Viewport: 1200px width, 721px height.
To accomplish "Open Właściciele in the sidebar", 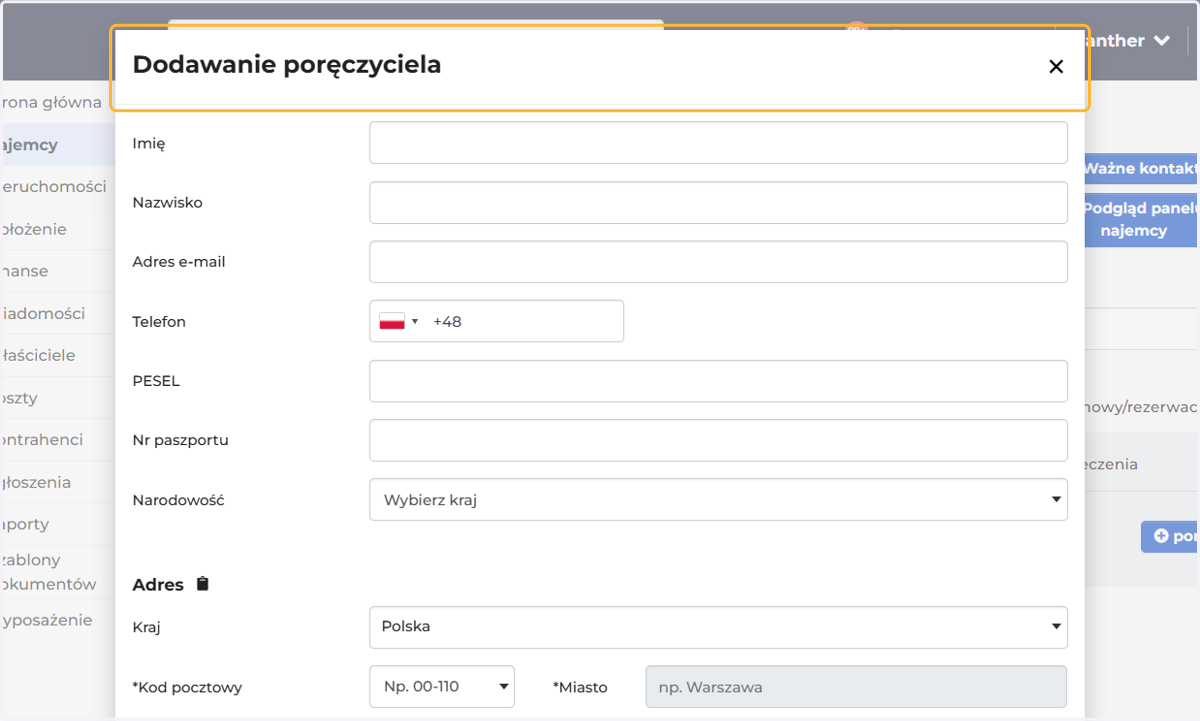I will (x=38, y=355).
